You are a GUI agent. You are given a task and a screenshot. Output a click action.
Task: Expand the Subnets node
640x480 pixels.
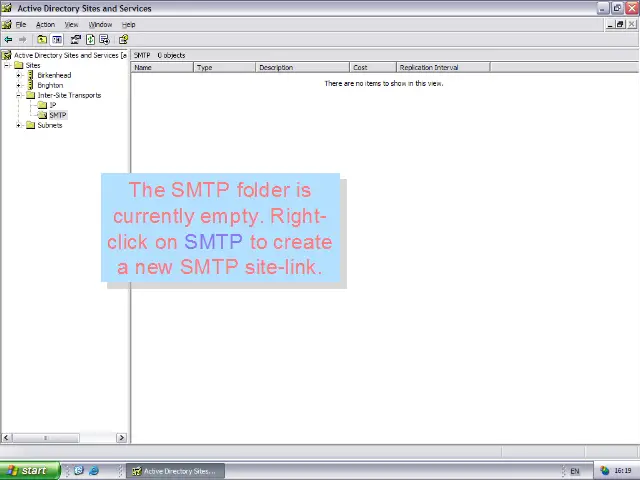point(18,125)
